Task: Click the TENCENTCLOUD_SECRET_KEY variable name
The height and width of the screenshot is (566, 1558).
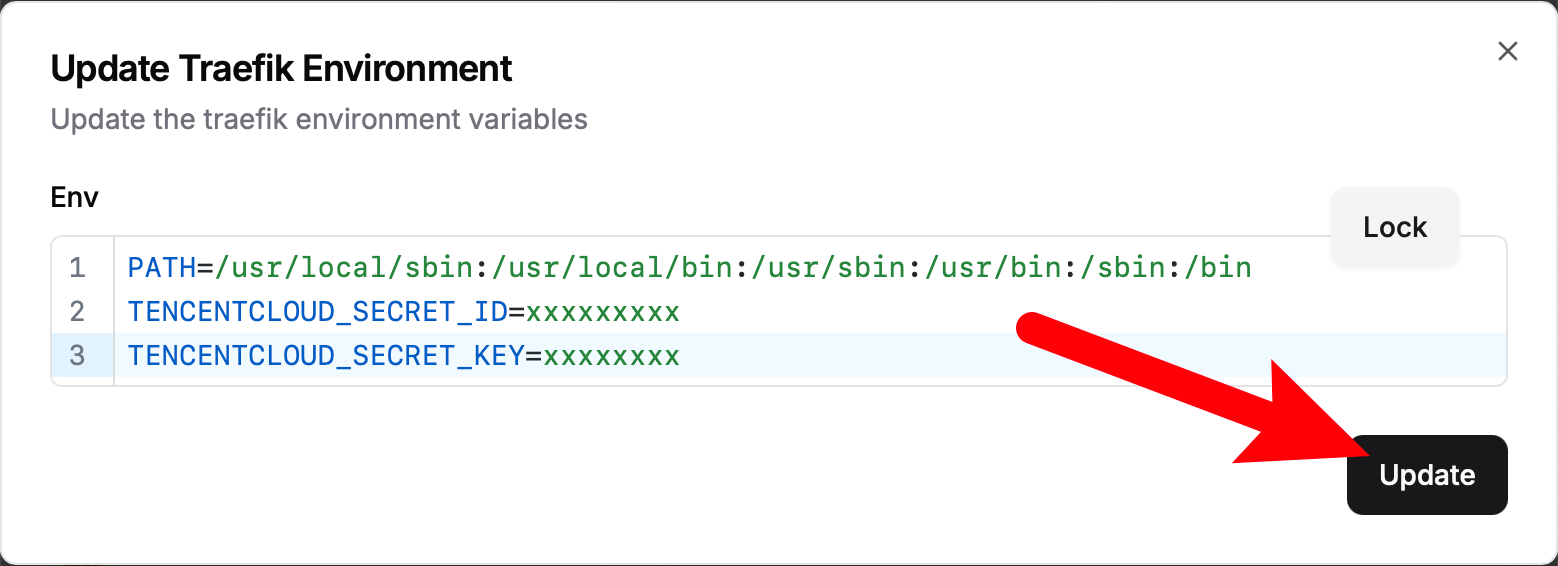Action: 325,356
